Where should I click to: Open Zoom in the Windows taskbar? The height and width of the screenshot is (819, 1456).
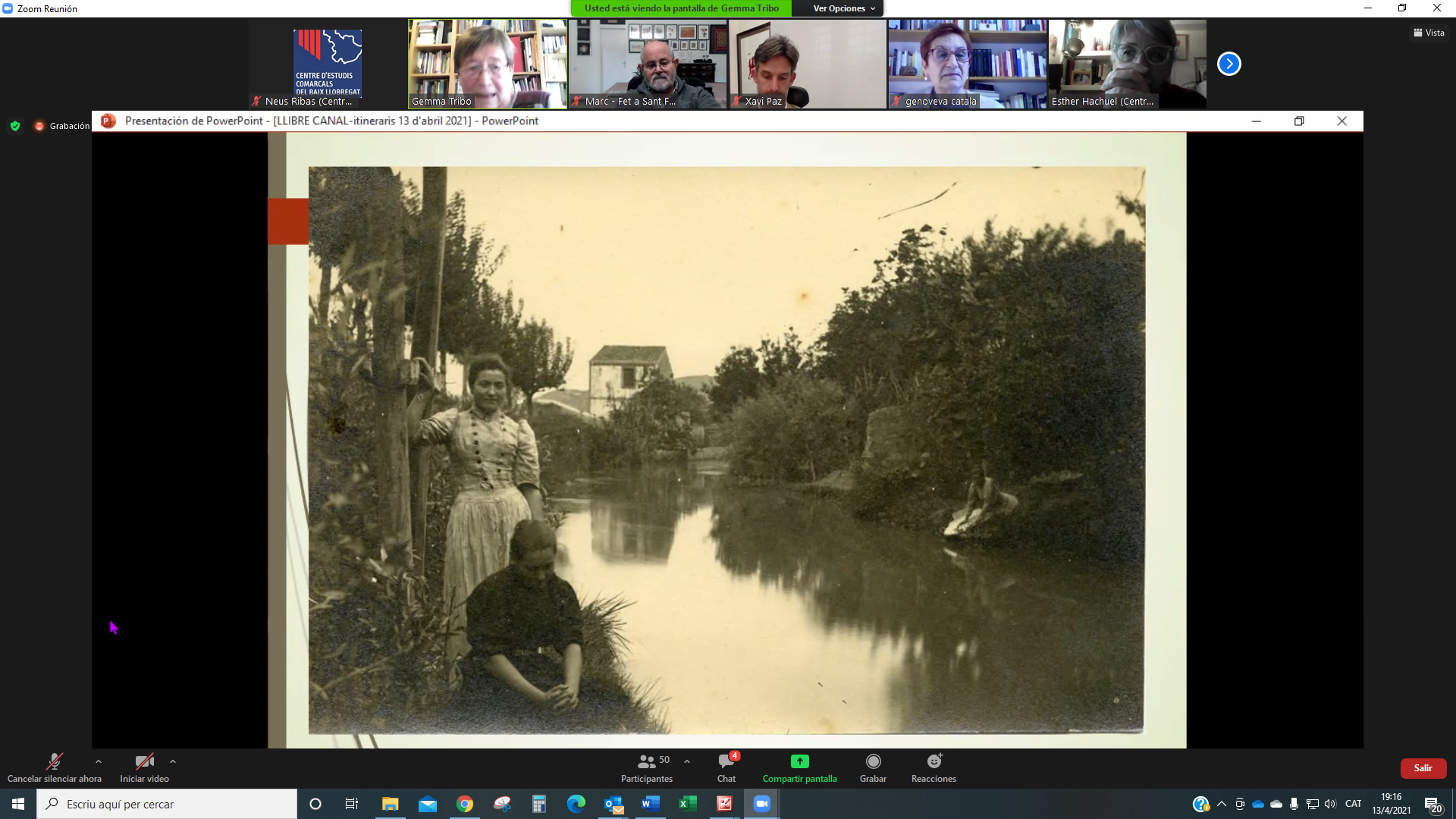pyautogui.click(x=761, y=804)
